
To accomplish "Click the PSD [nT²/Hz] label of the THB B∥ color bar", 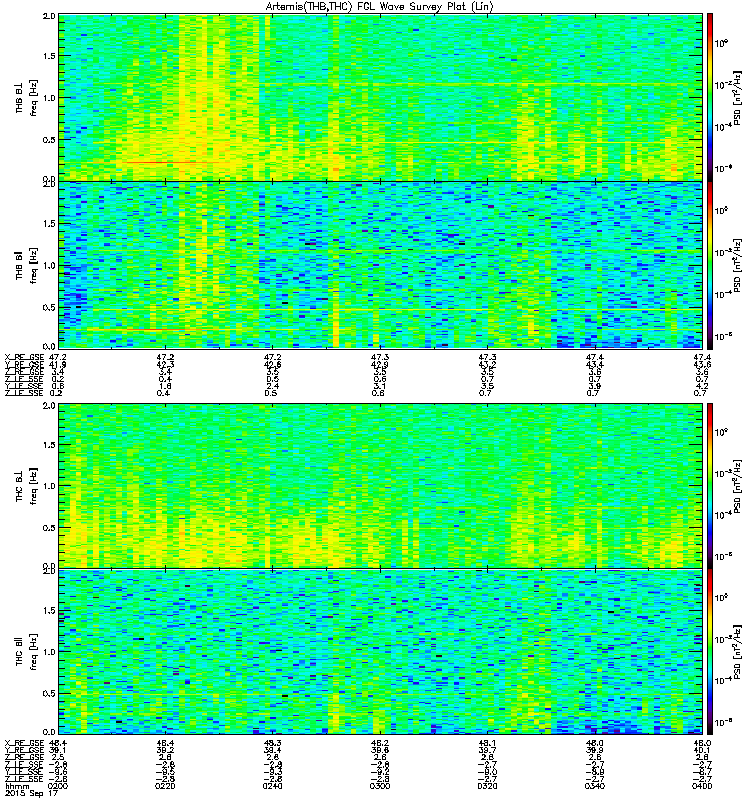I will click(x=738, y=266).
